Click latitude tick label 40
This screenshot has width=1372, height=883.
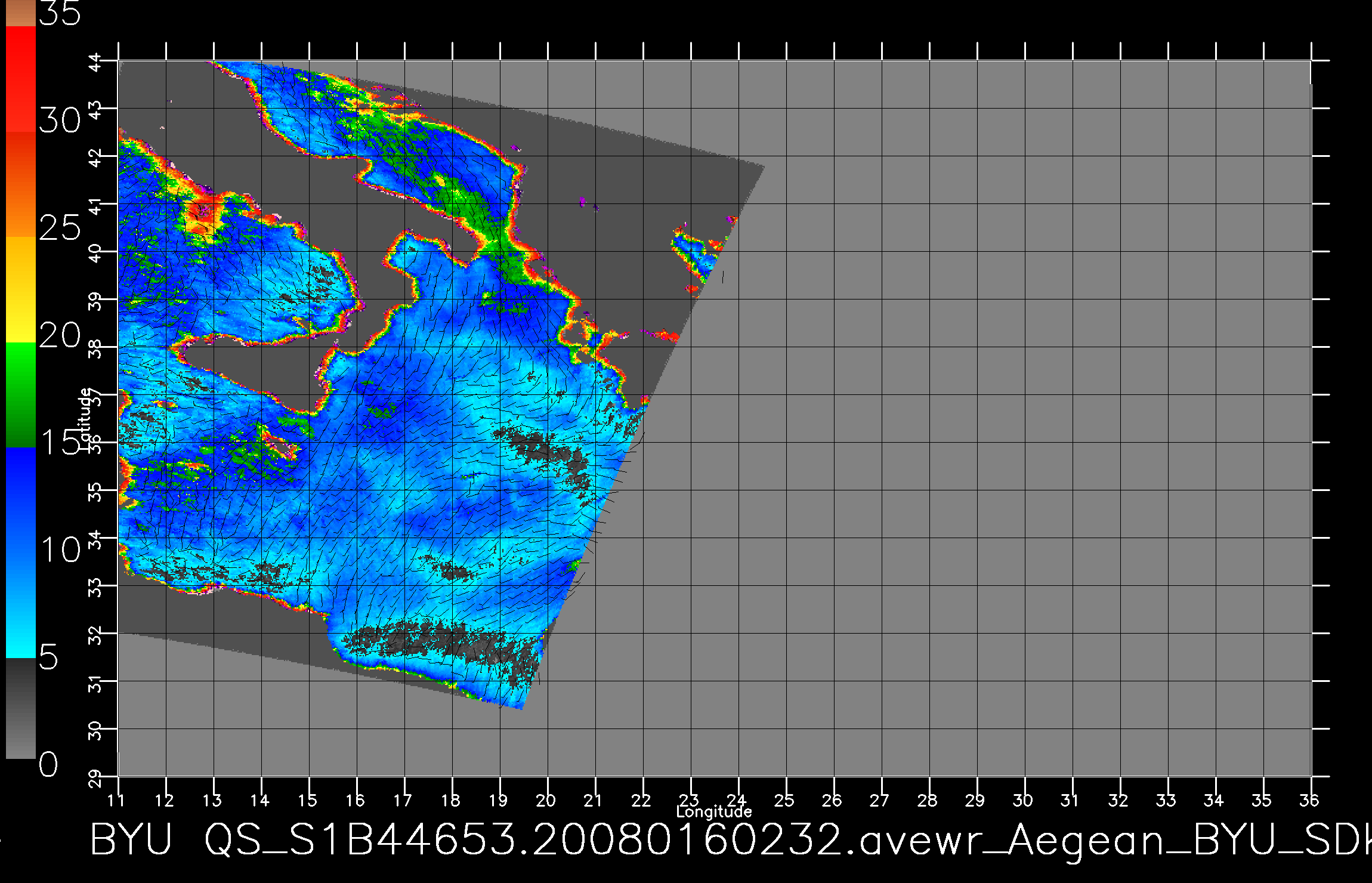pyautogui.click(x=95, y=252)
